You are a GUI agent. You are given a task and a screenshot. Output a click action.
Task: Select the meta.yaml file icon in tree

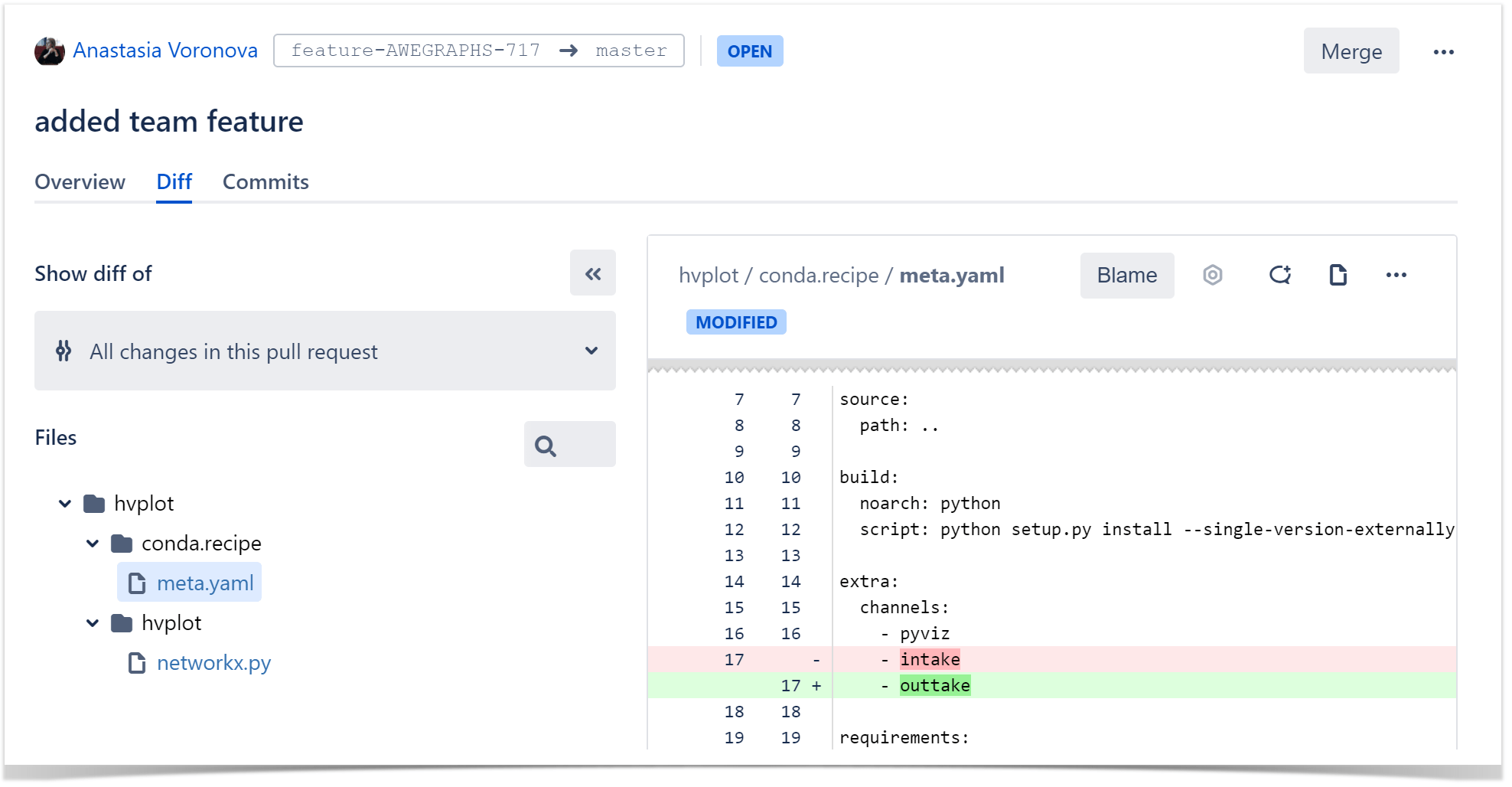[x=137, y=583]
